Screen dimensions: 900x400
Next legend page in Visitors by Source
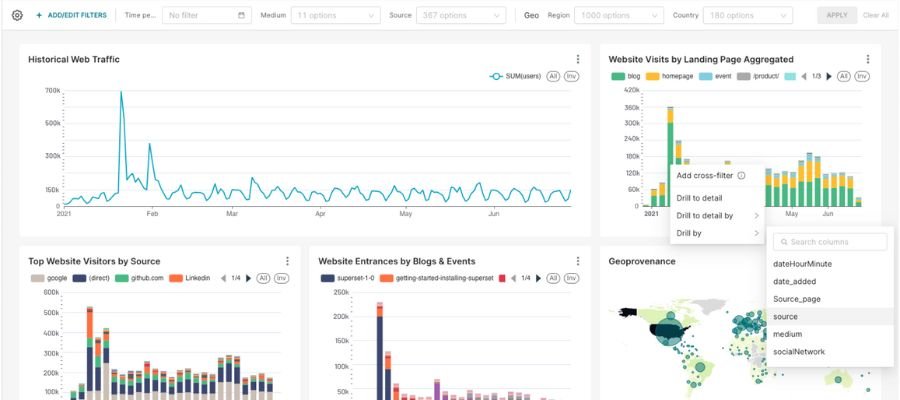coord(248,278)
